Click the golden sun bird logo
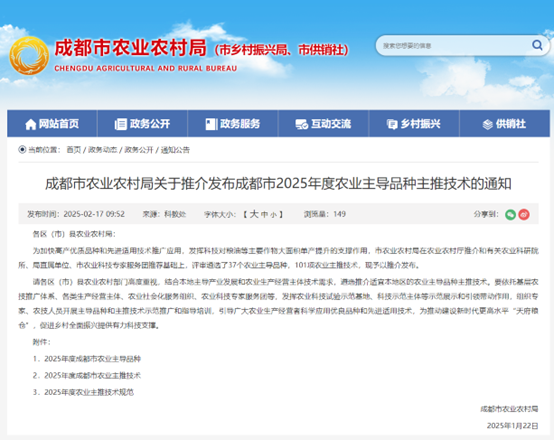This screenshot has height=440, width=554. (29, 56)
